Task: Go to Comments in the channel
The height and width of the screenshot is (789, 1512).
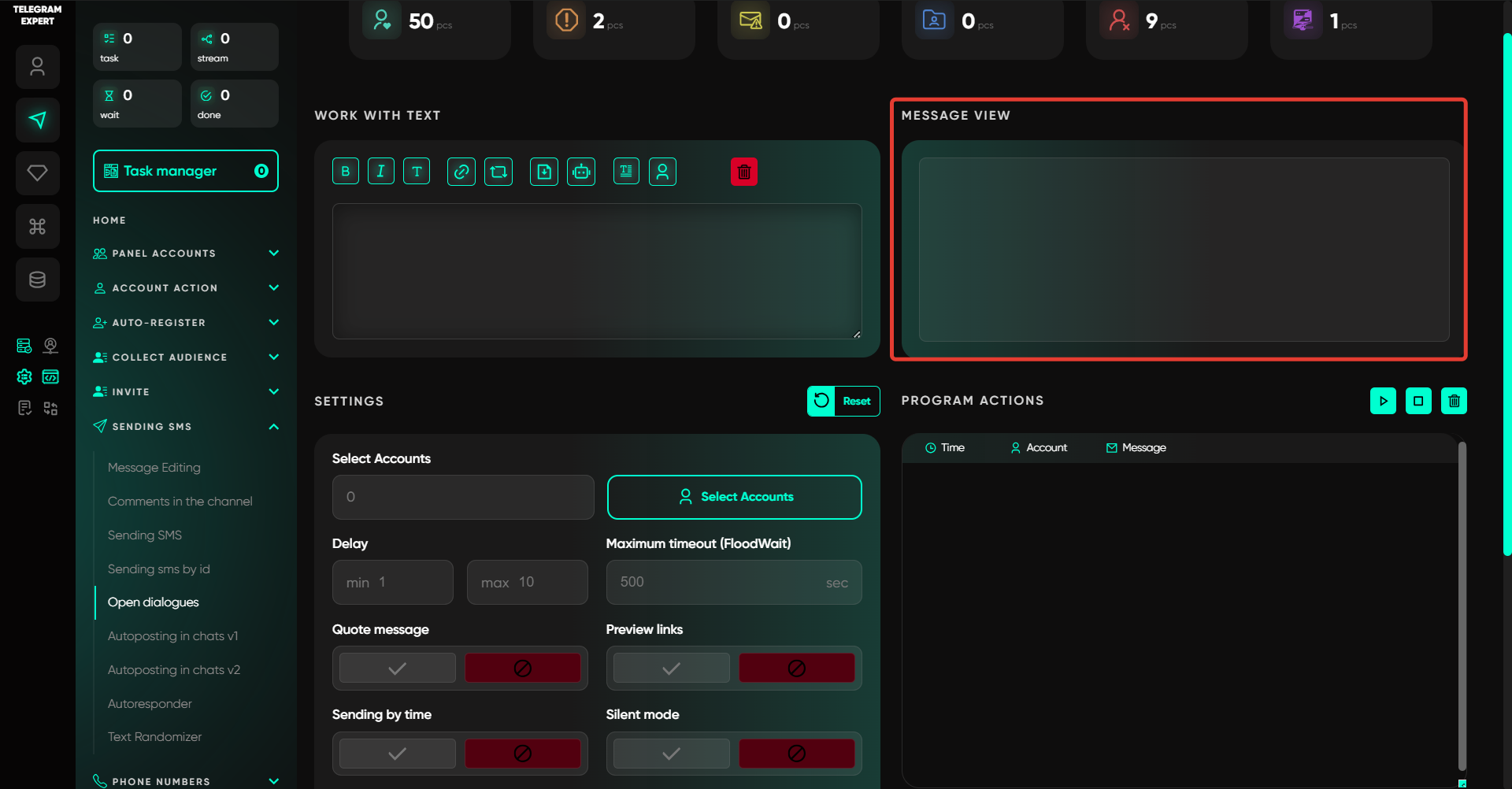Action: point(180,502)
